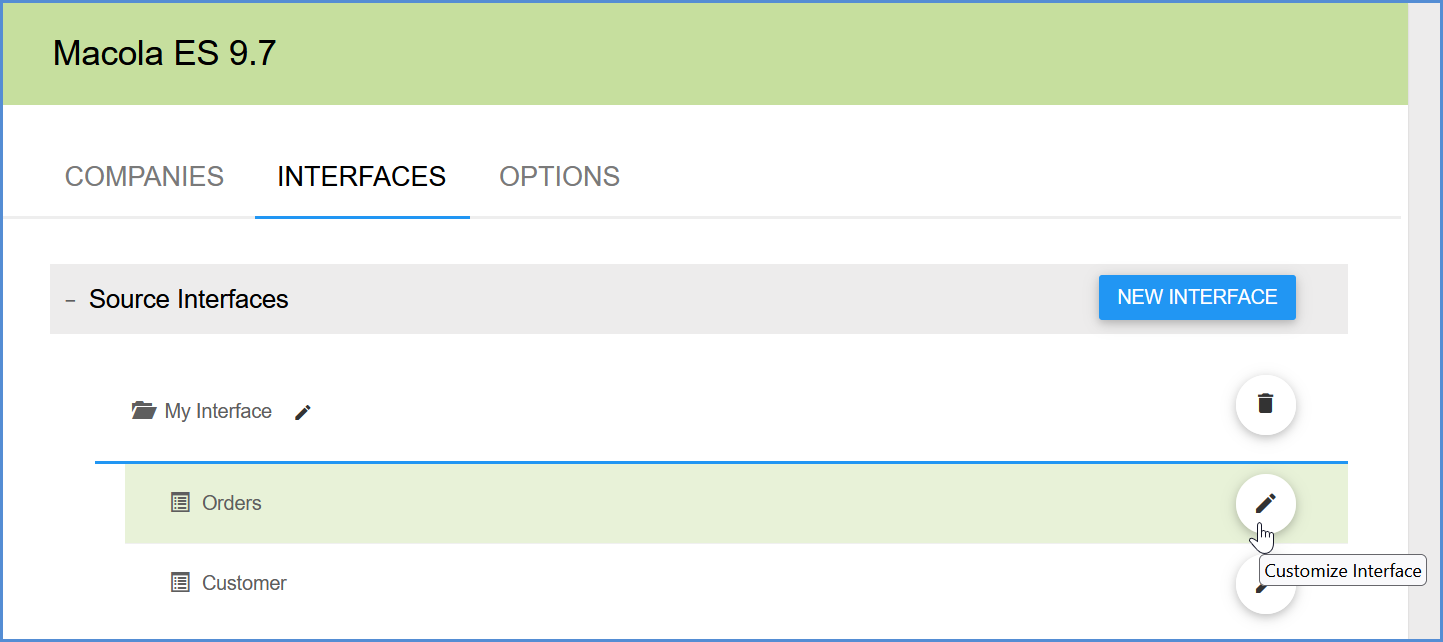Open the COMPANIES tab
This screenshot has width=1443, height=642.
[144, 177]
